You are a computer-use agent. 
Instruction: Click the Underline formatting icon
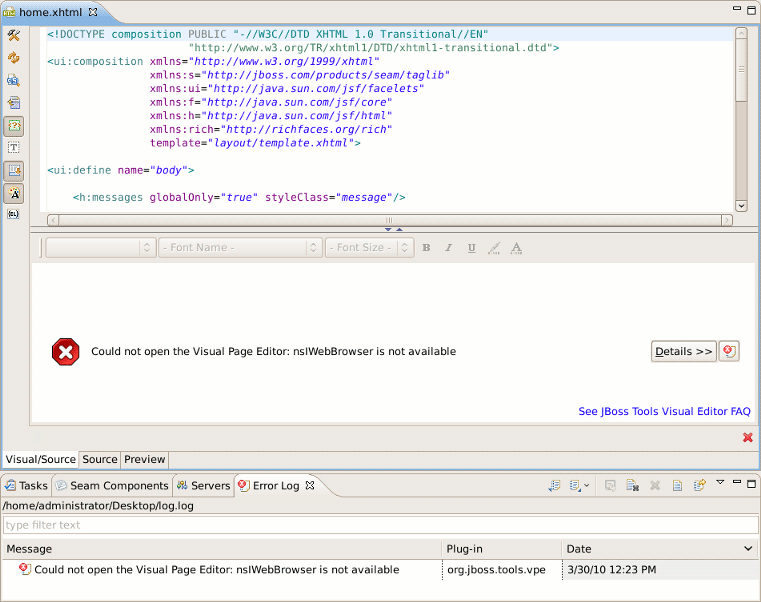click(471, 248)
